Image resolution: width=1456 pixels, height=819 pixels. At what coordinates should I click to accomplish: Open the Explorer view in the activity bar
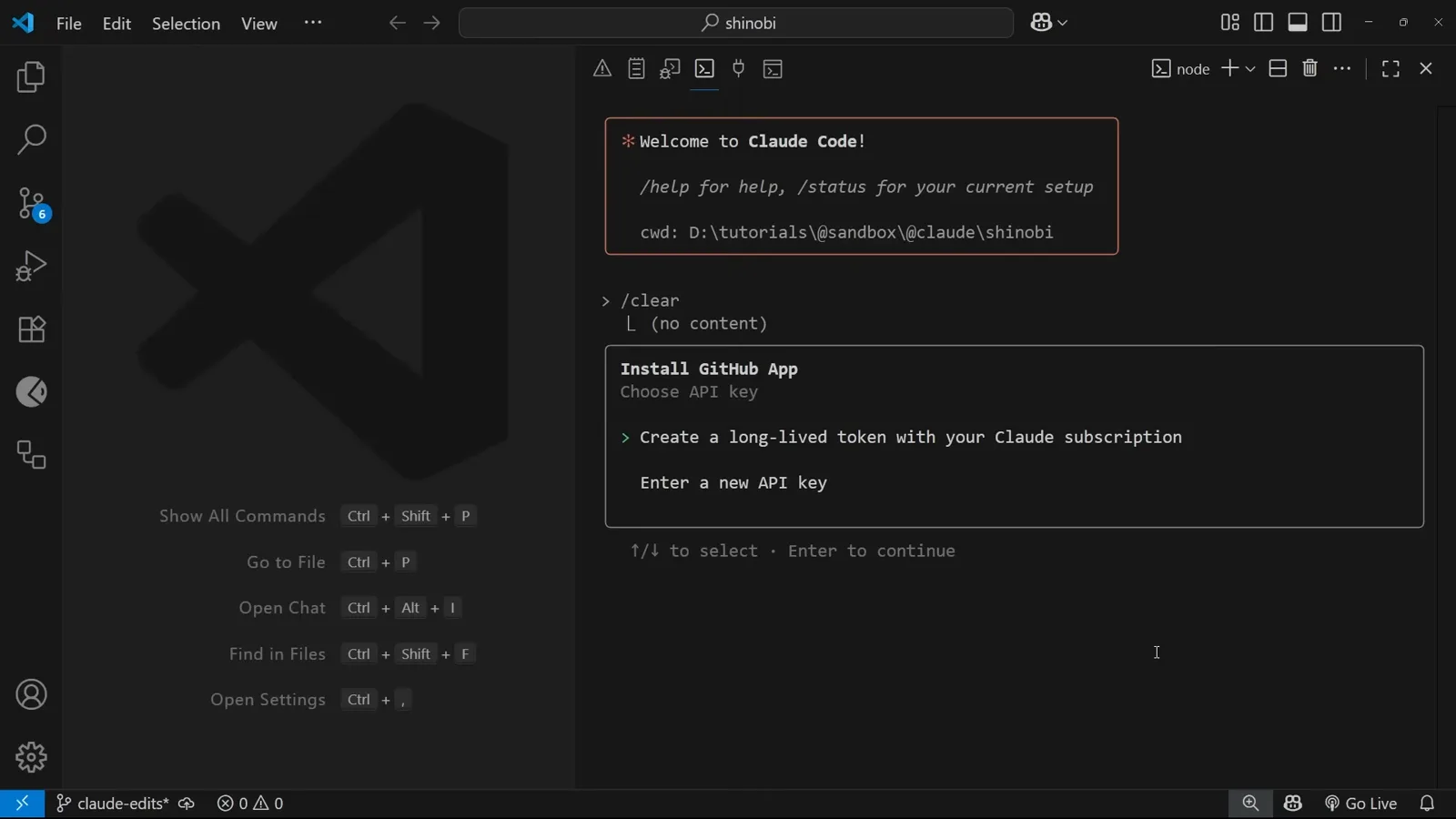click(31, 77)
